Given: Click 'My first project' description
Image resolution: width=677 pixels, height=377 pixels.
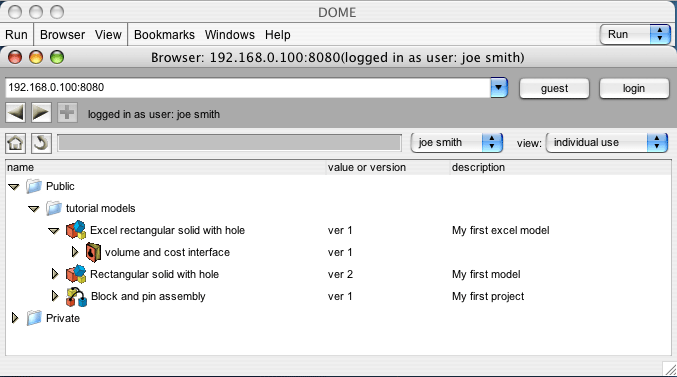Looking at the screenshot, I should tap(488, 296).
